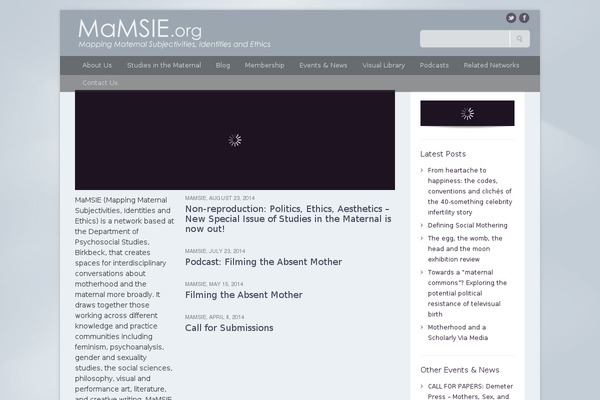
Task: Click the MaMSIE.org logo
Action: pyautogui.click(x=140, y=29)
